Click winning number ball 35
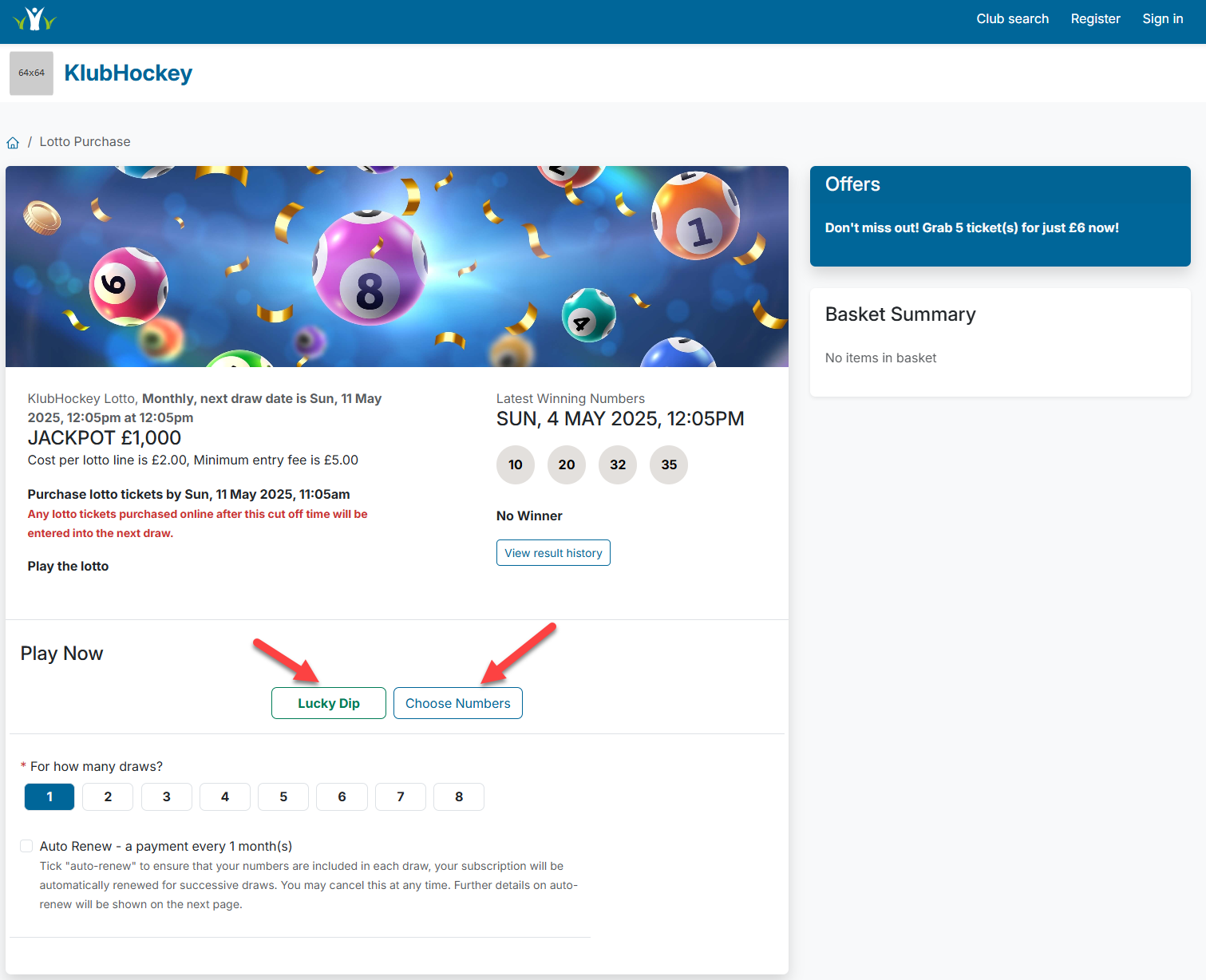 [669, 464]
